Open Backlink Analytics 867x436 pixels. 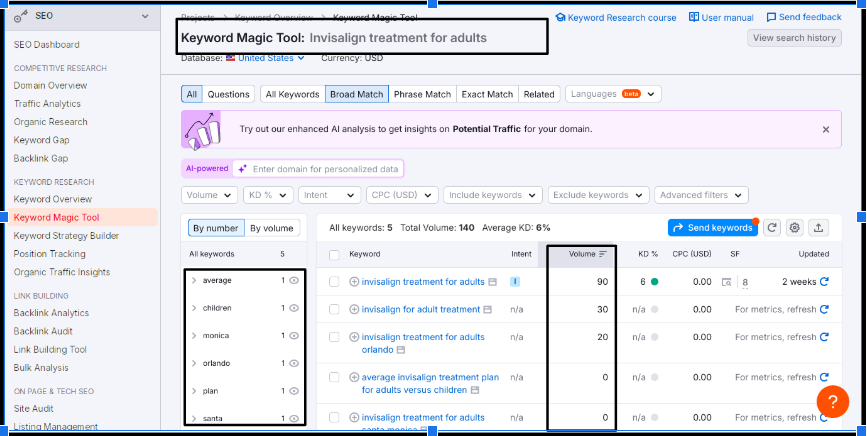51,313
